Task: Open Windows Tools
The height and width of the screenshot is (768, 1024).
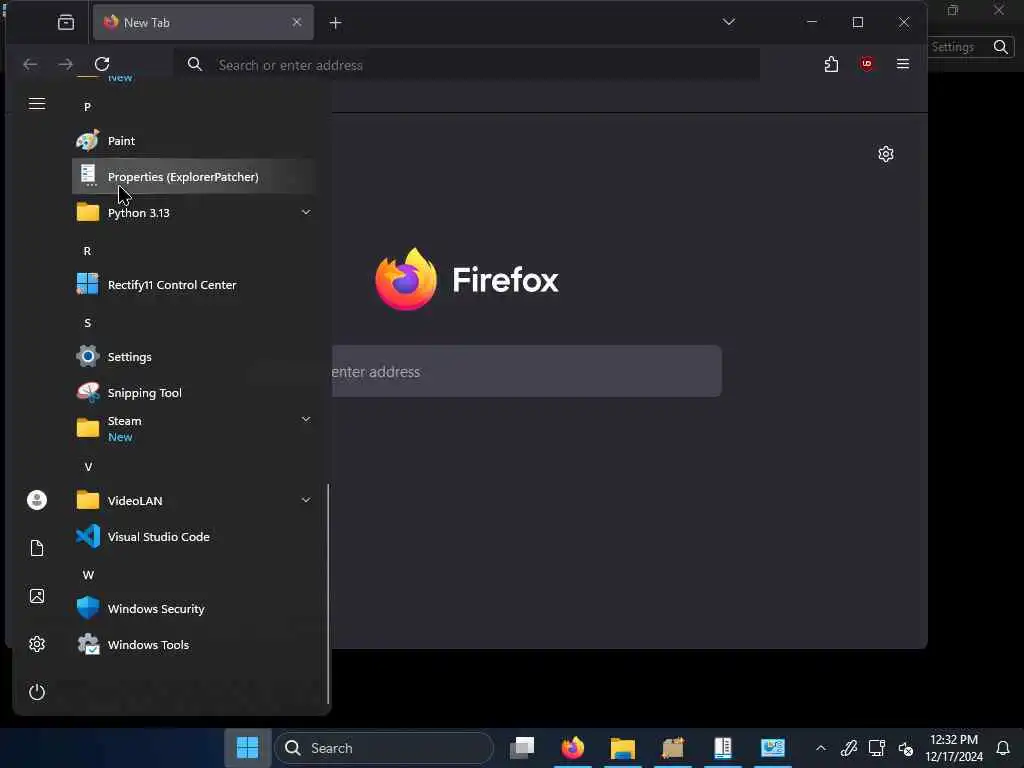Action: 193,645
